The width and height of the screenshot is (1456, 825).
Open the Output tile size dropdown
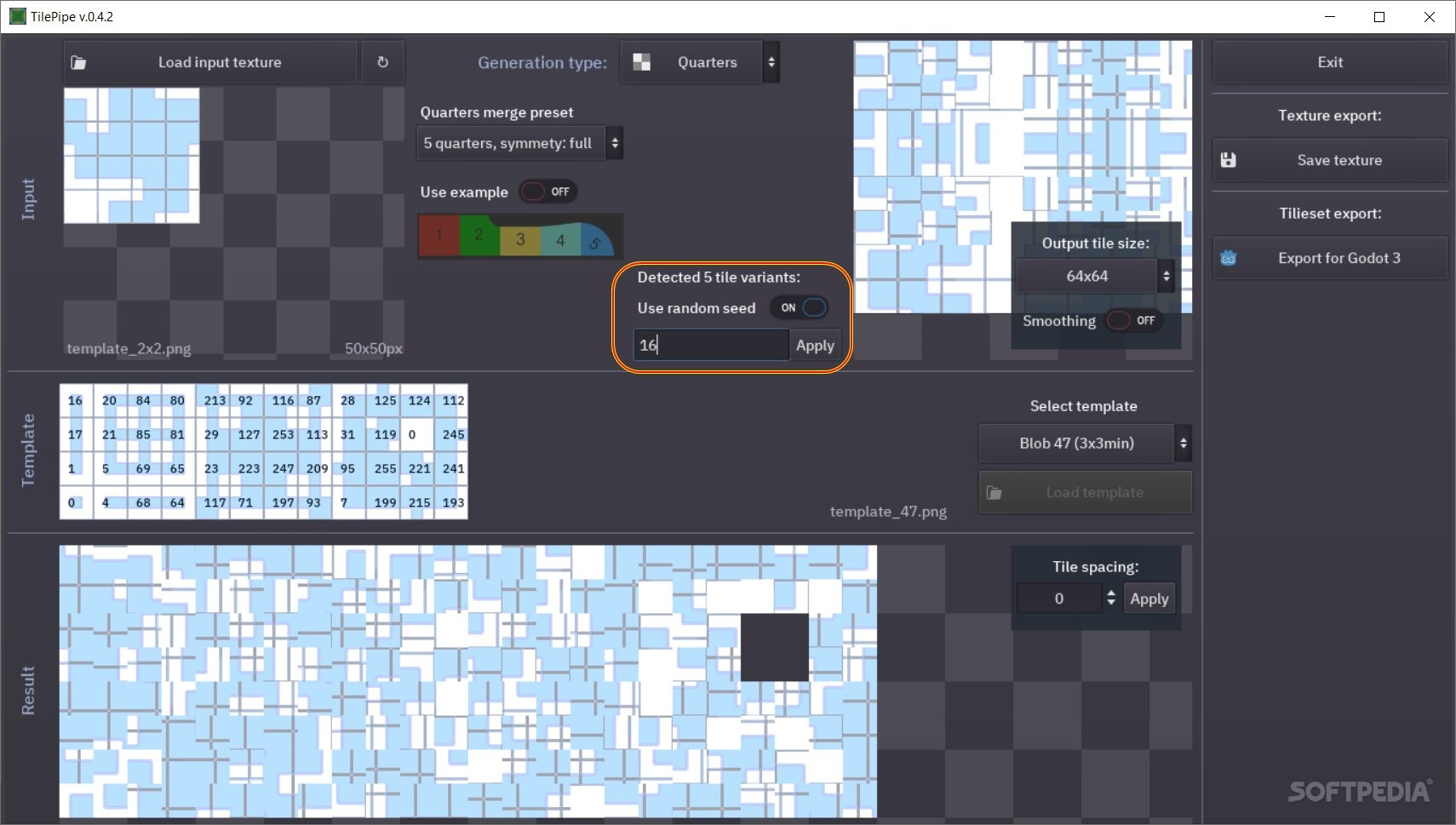point(1096,276)
